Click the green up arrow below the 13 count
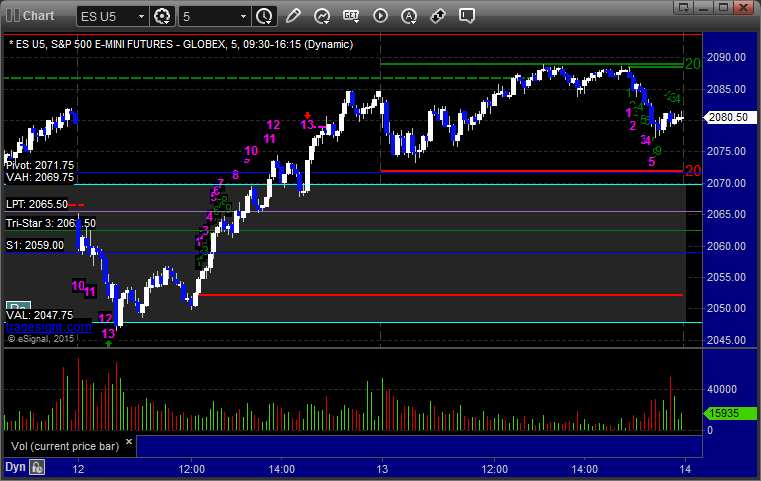Viewport: 761px width, 481px height. point(108,343)
